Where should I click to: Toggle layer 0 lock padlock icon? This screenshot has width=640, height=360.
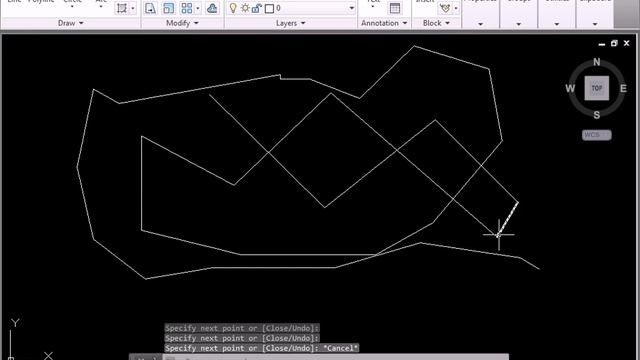[256, 8]
